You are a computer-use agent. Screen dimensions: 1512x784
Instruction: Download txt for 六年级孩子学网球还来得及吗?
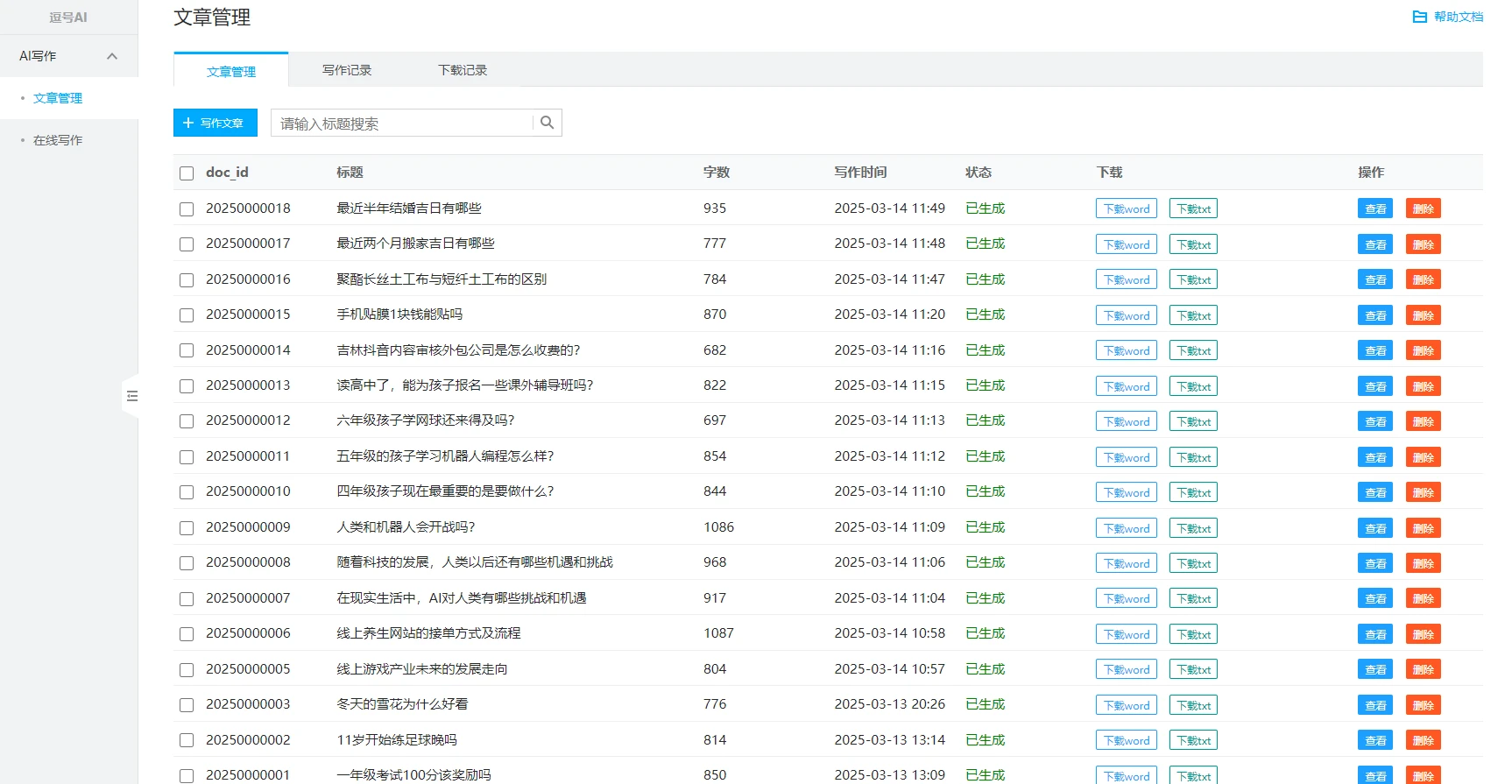click(1193, 421)
